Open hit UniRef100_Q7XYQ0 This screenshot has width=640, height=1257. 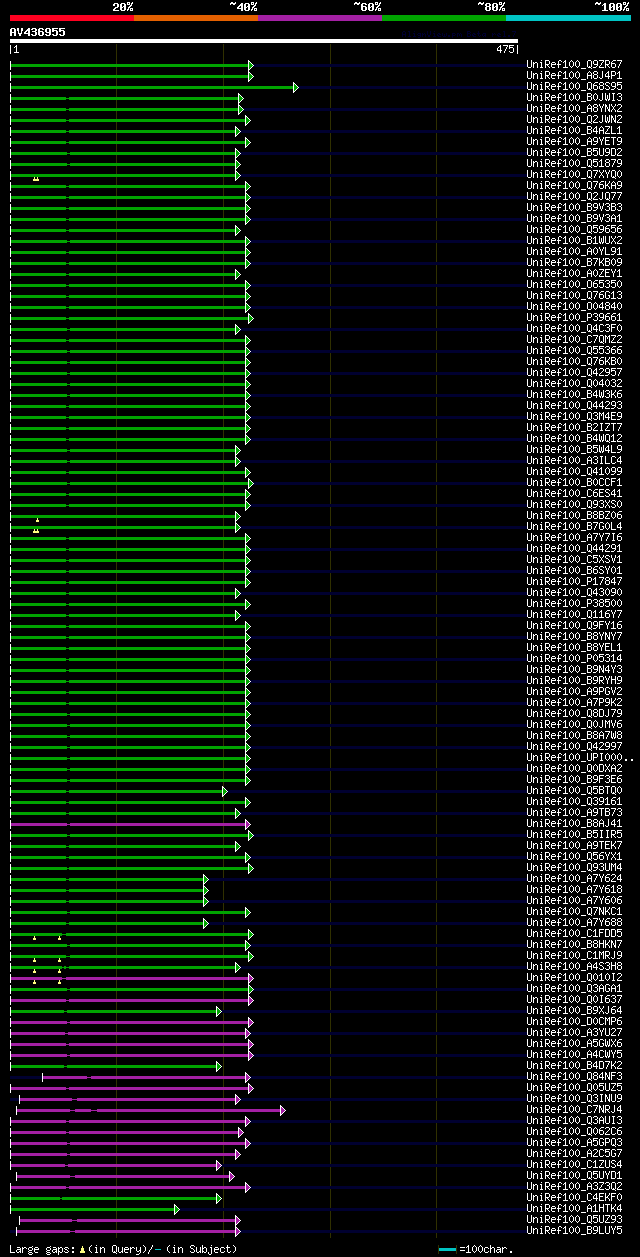574,174
